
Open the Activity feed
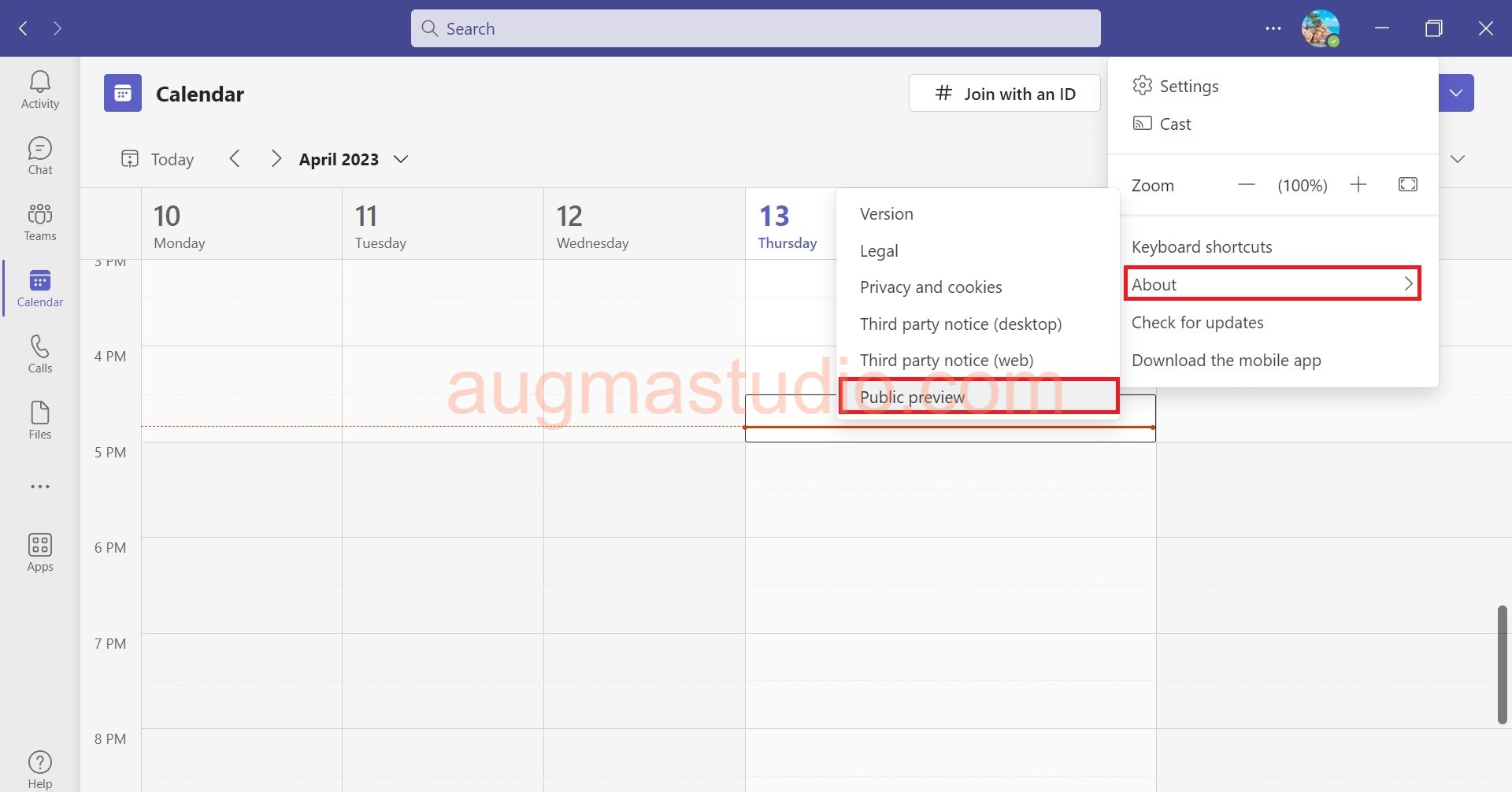coord(39,88)
